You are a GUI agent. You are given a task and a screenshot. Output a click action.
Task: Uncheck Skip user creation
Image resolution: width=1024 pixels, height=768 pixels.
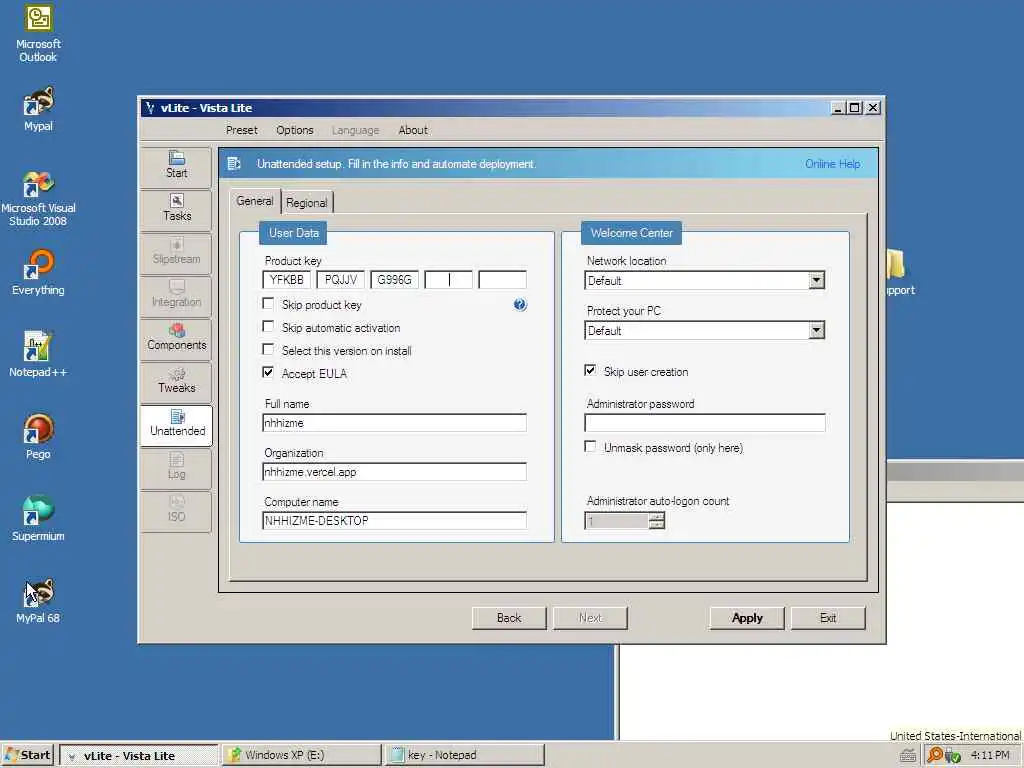pos(590,370)
